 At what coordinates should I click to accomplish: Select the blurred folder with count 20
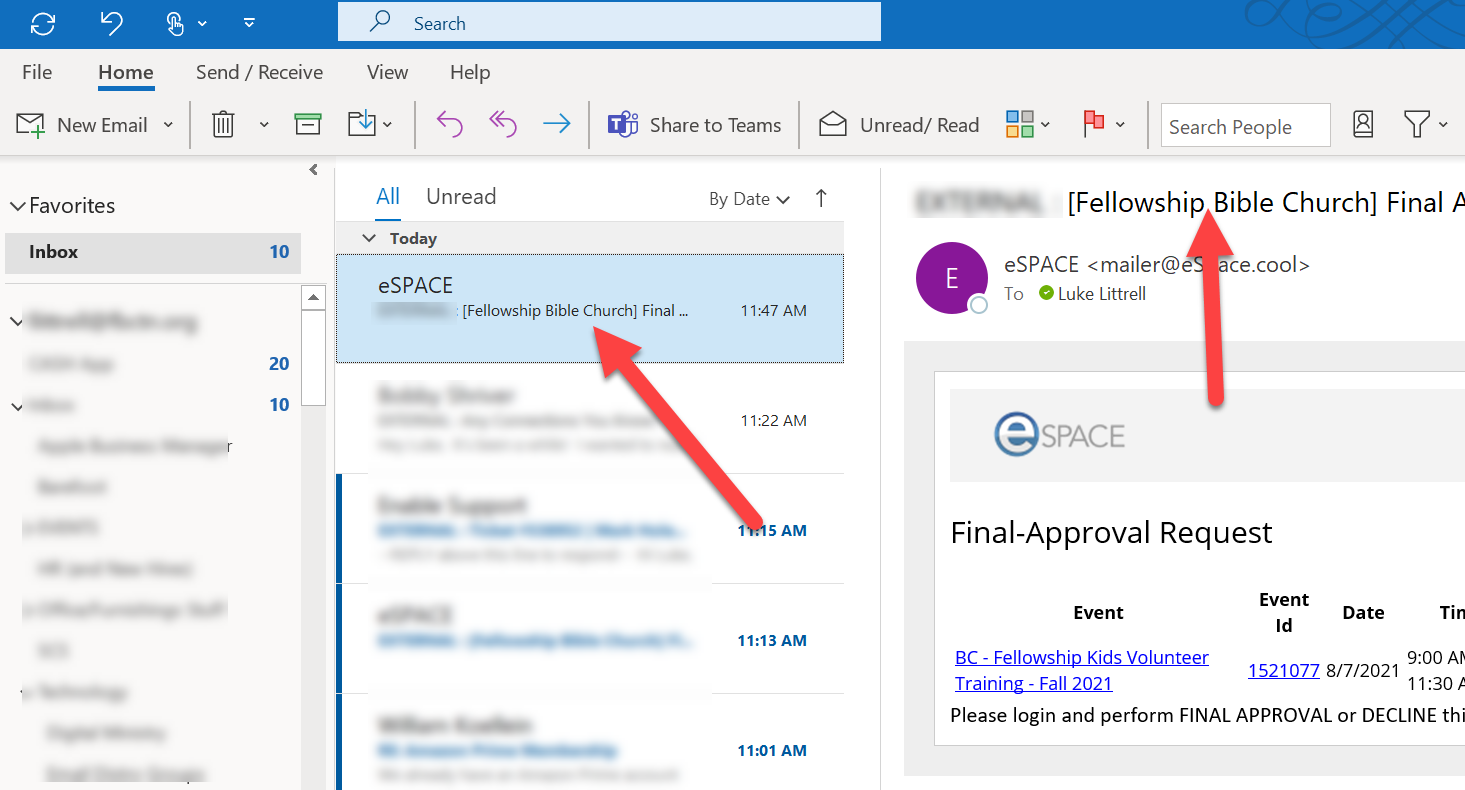pos(153,364)
